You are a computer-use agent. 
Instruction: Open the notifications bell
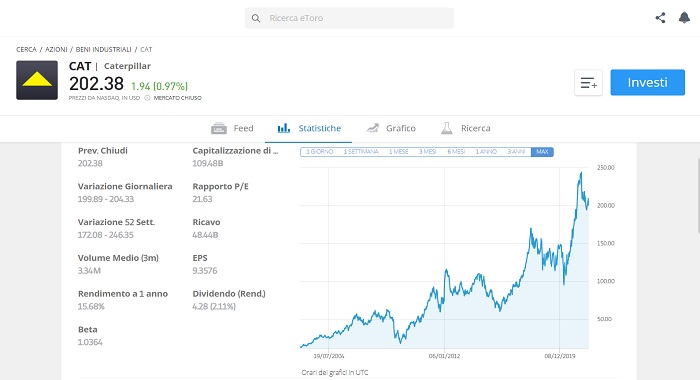coord(684,18)
